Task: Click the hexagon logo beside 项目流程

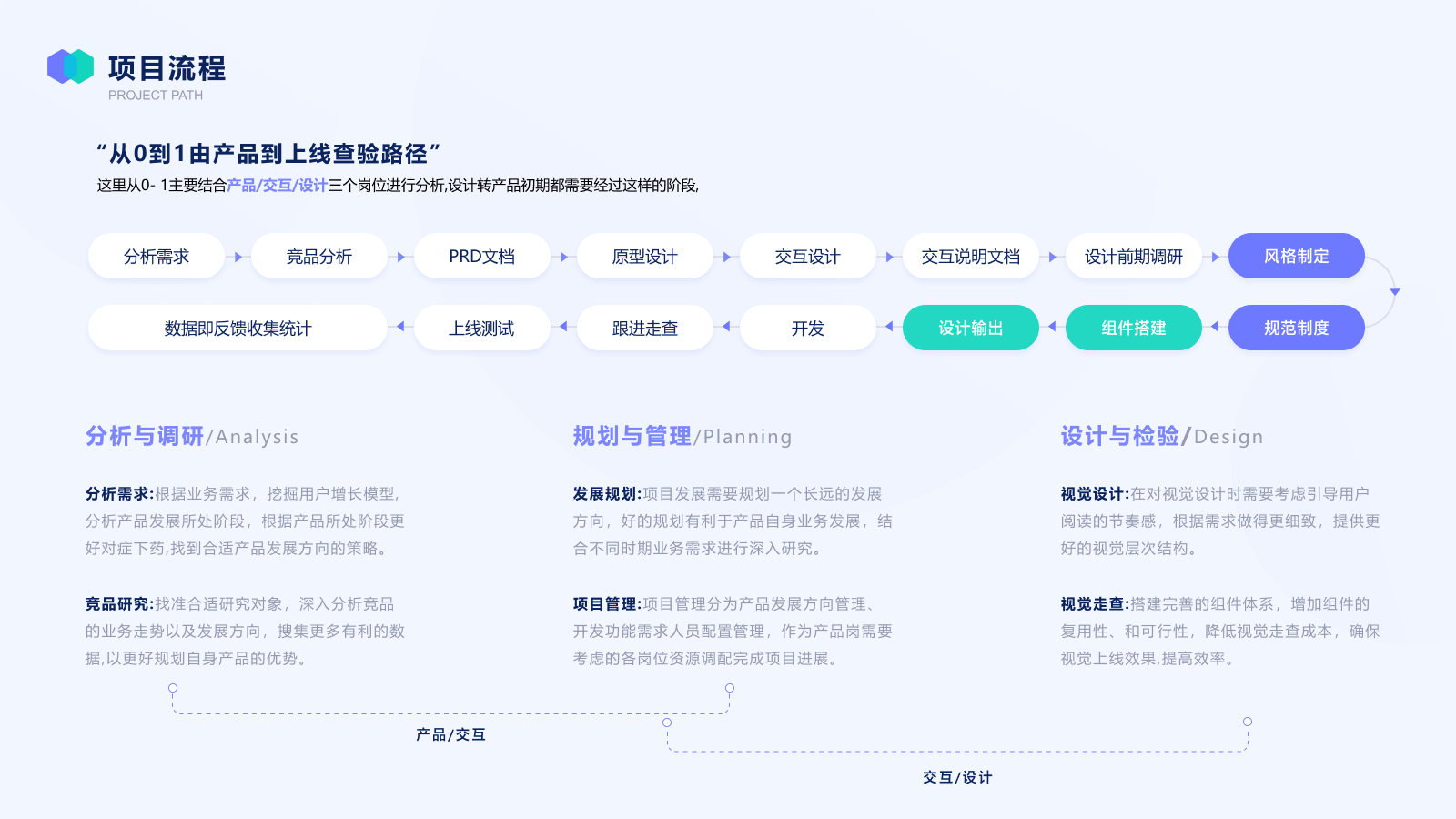Action: pyautogui.click(x=71, y=66)
